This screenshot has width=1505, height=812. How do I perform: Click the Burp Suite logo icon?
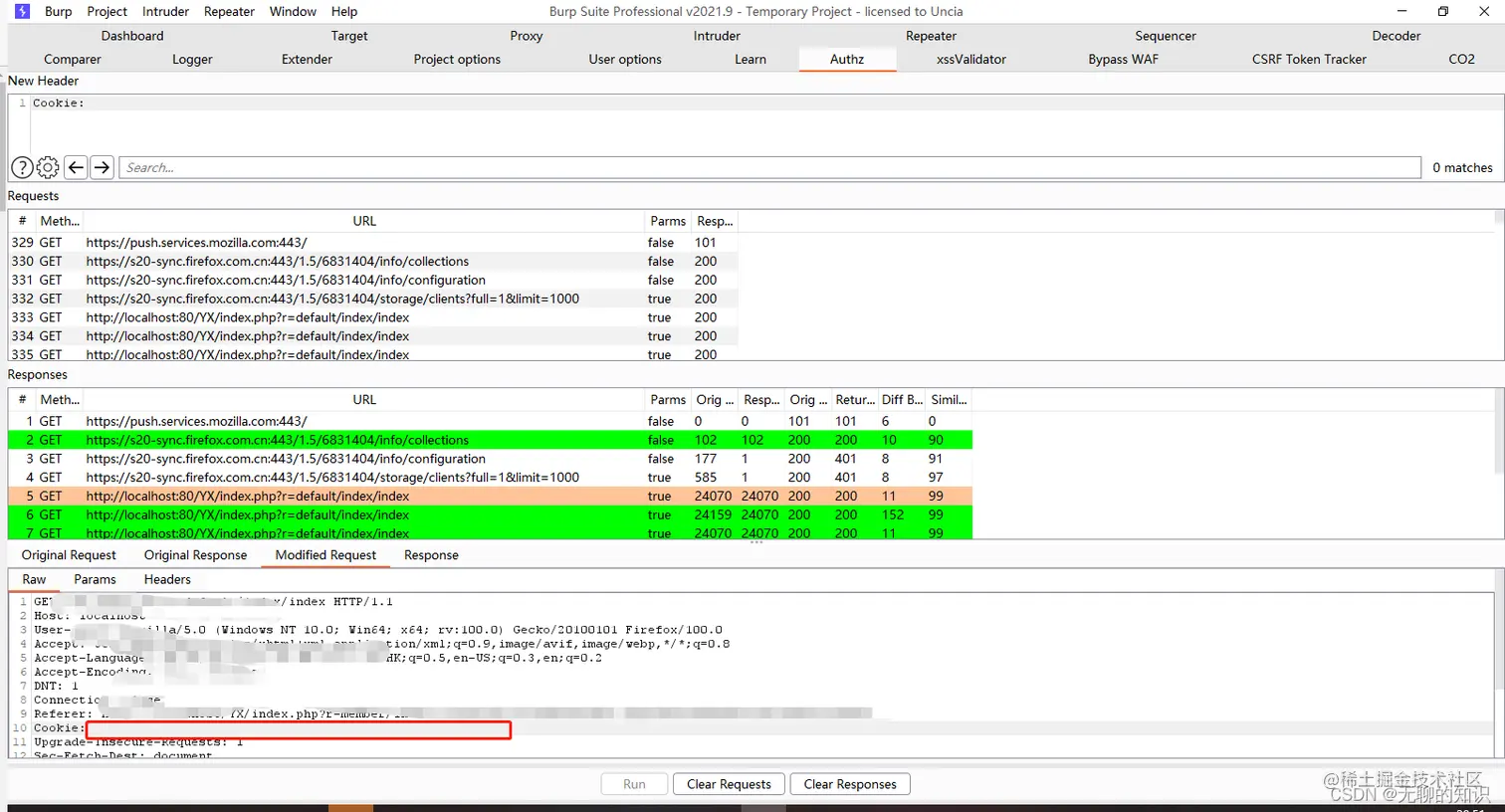click(22, 11)
